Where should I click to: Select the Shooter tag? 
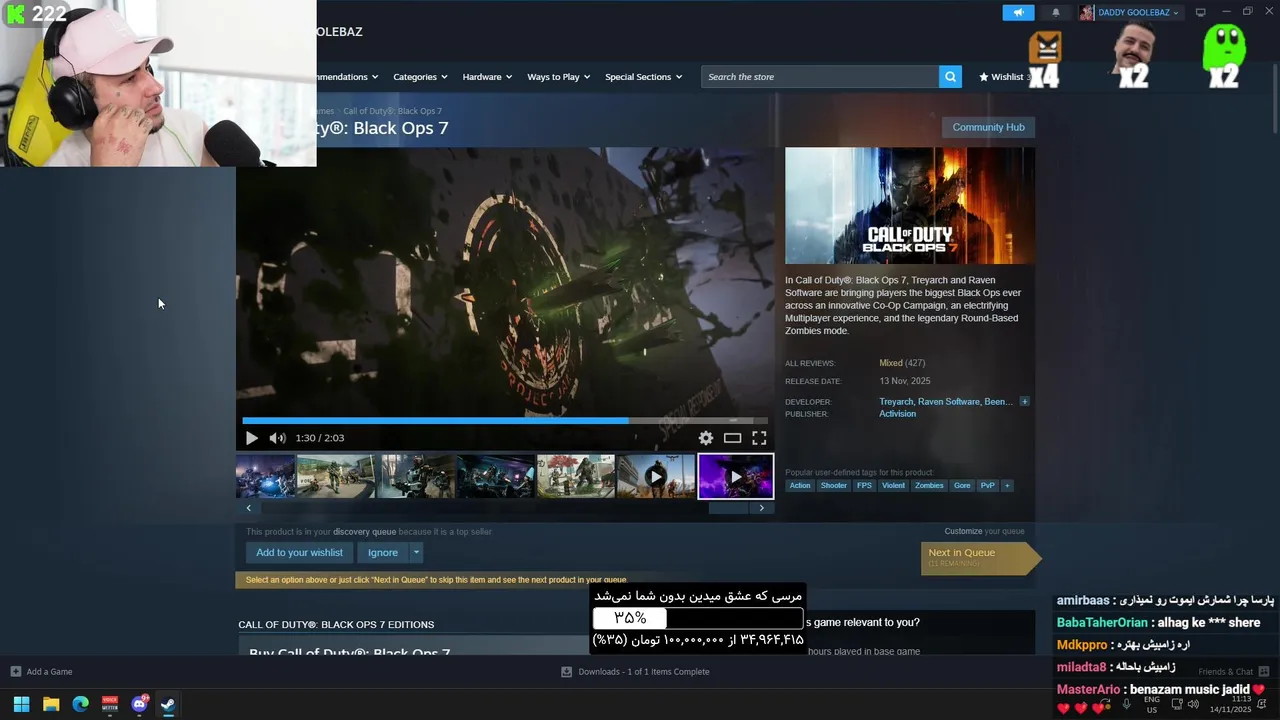tap(834, 486)
